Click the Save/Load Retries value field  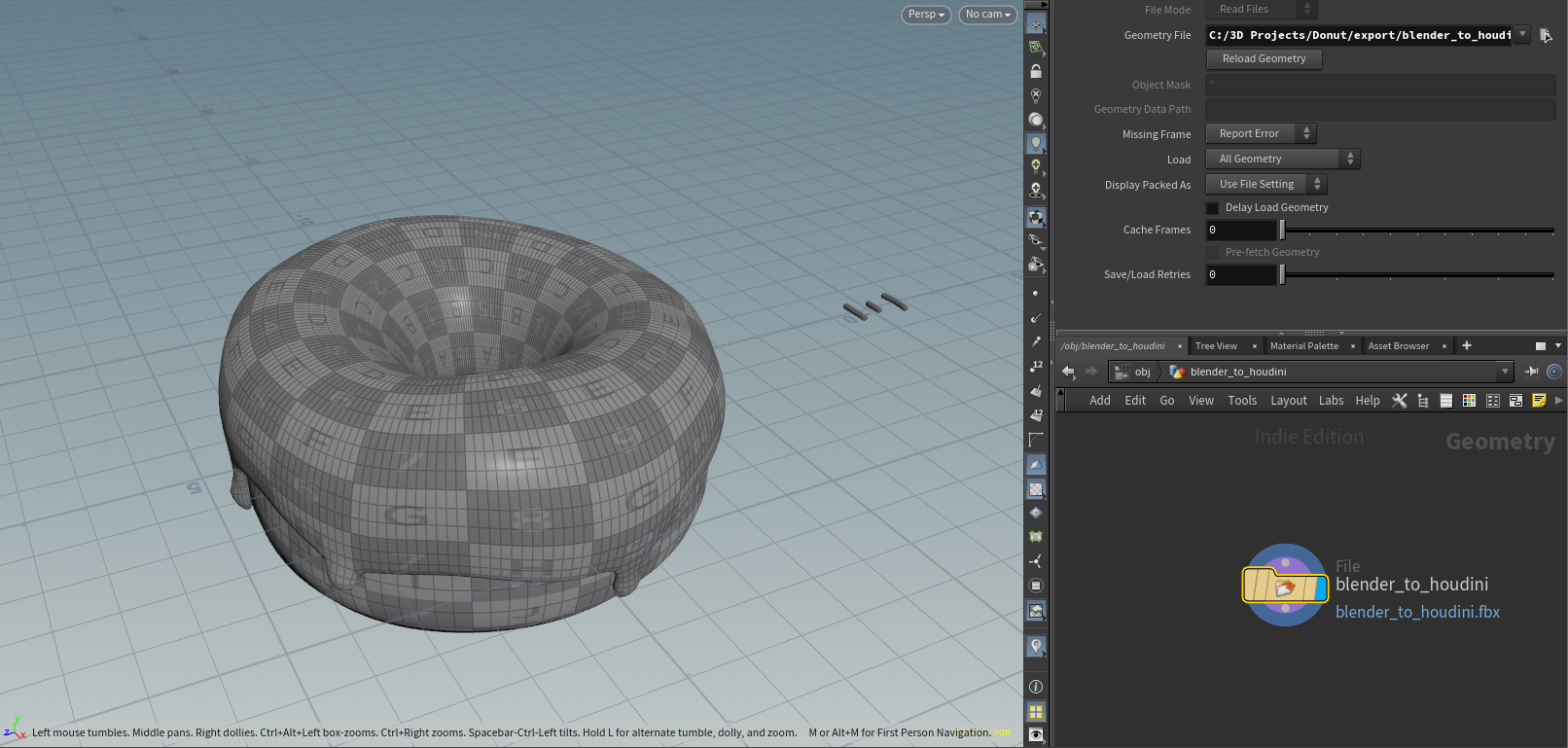(x=1240, y=275)
